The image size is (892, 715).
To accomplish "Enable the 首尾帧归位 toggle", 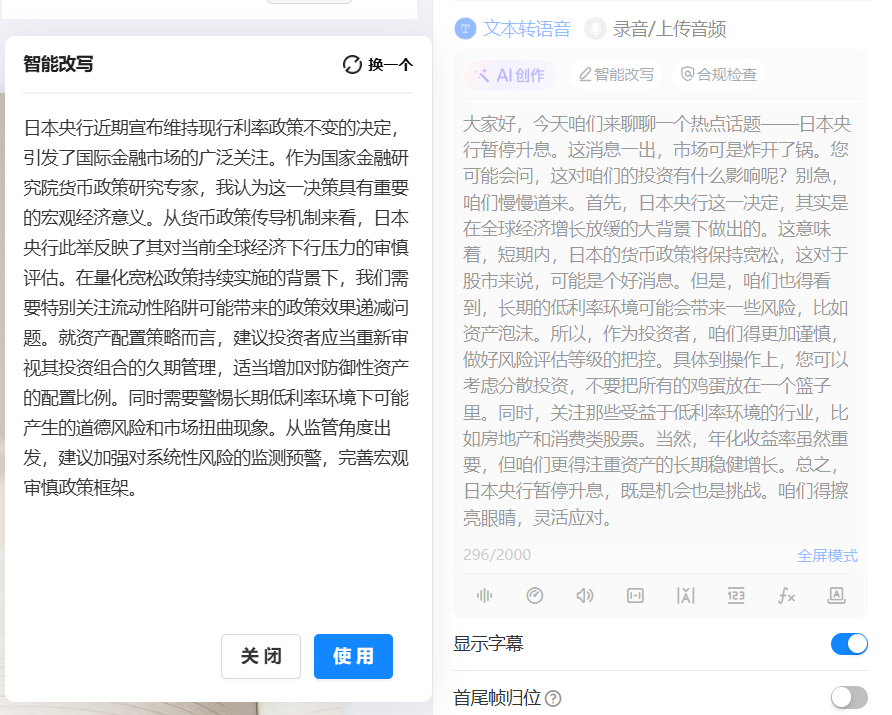I will pyautogui.click(x=849, y=697).
